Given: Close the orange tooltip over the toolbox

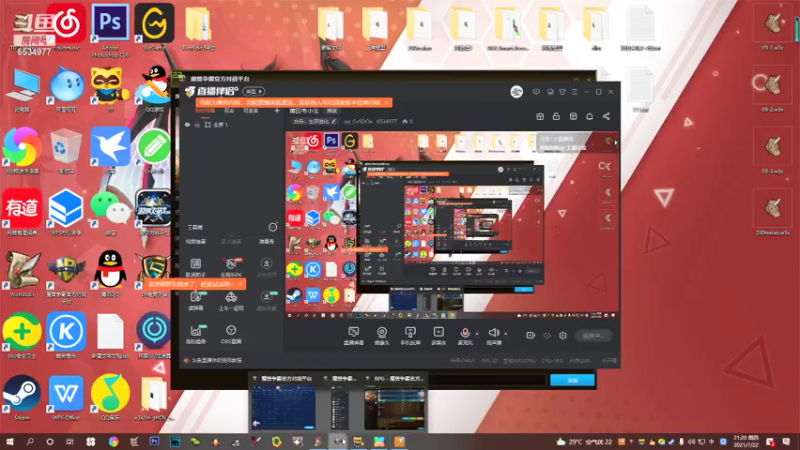Looking at the screenshot, I should coord(240,284).
